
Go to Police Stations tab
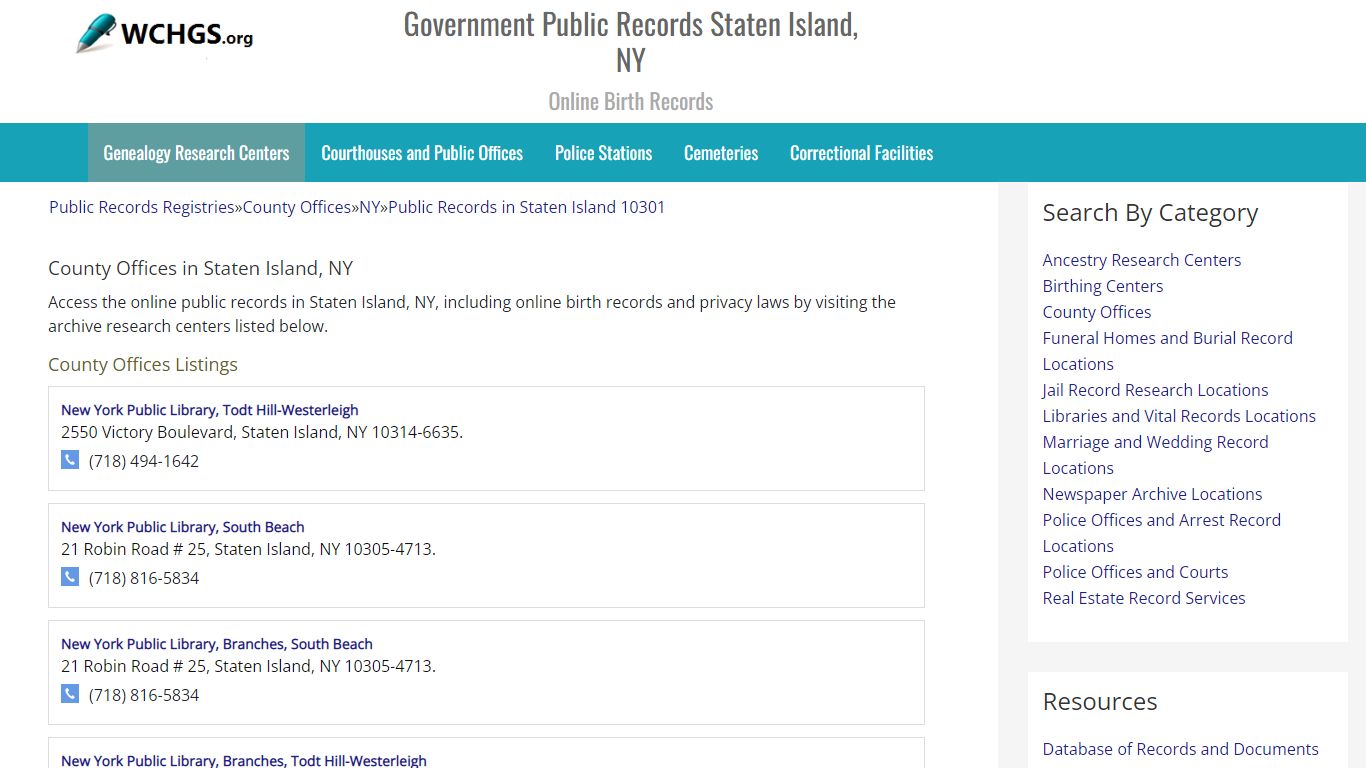pos(603,153)
